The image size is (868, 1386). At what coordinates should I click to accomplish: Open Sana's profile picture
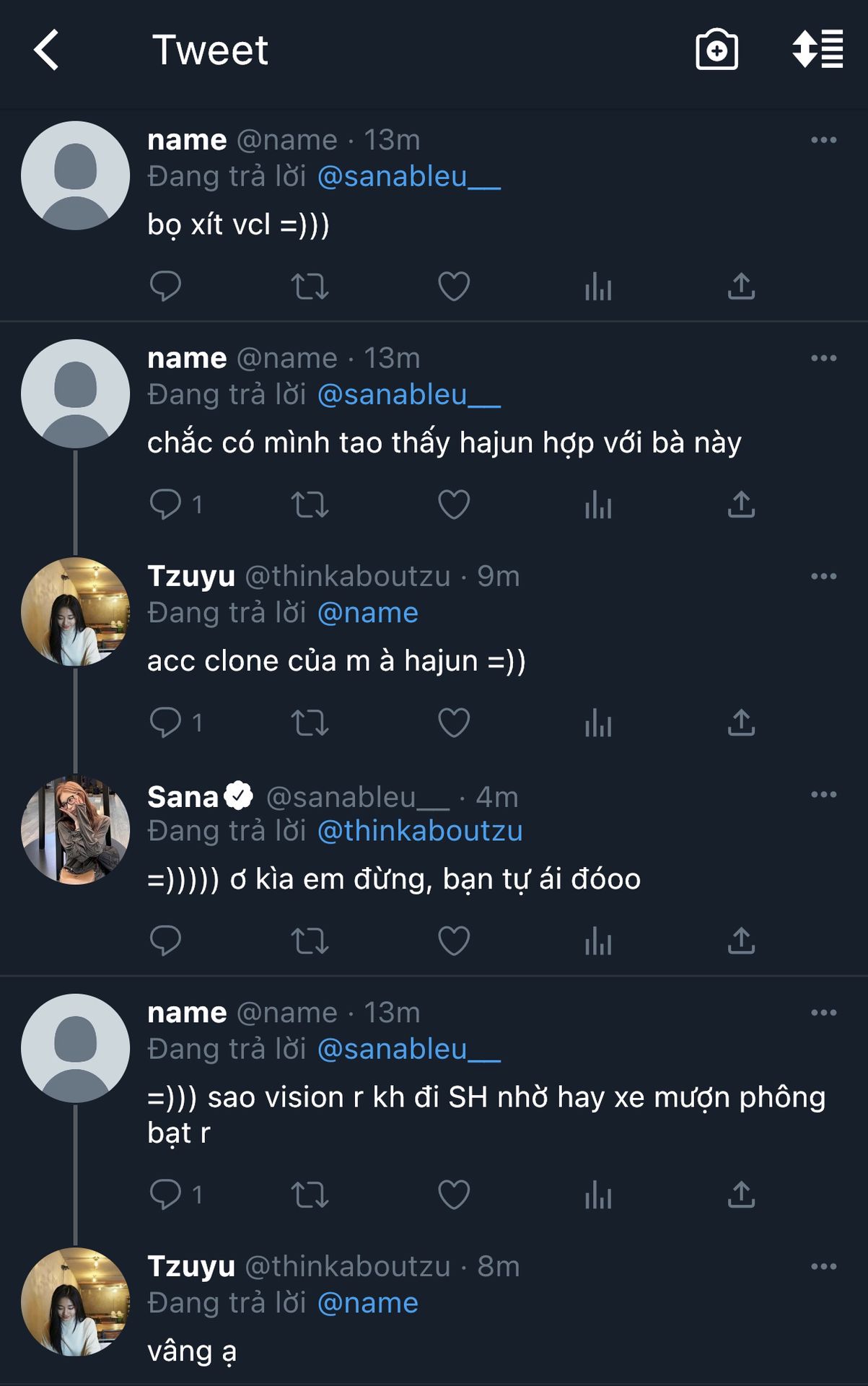point(76,829)
